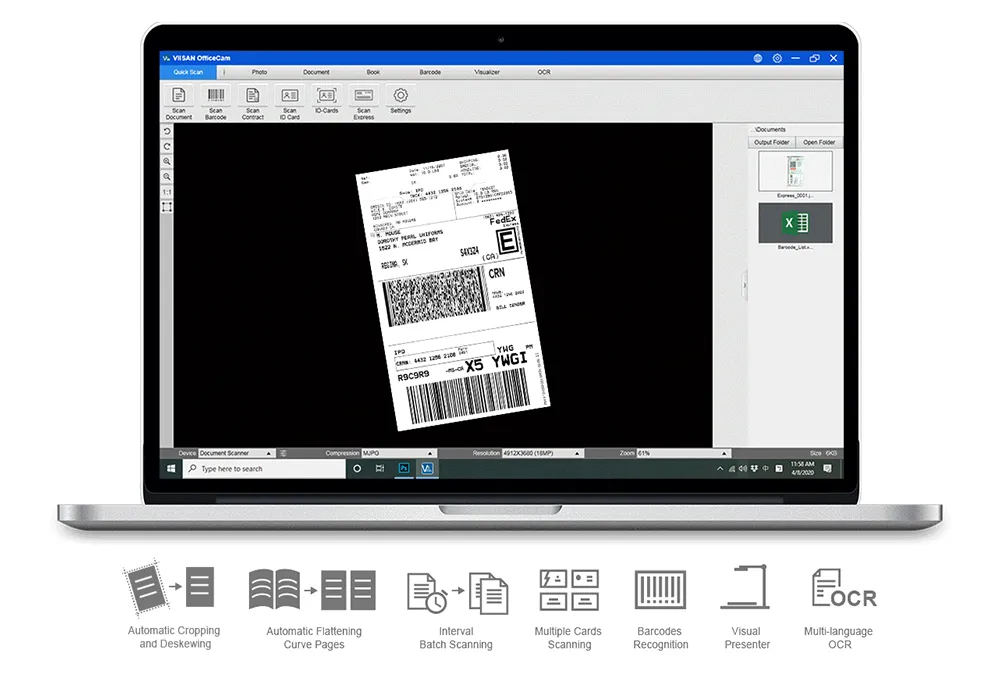Set preview to 1:1 actual size

[167, 191]
